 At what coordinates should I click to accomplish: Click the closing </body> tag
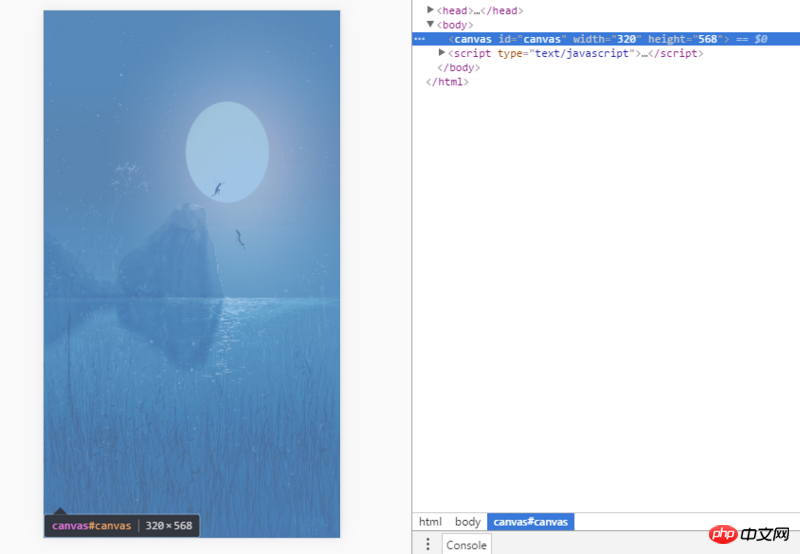click(x=459, y=67)
